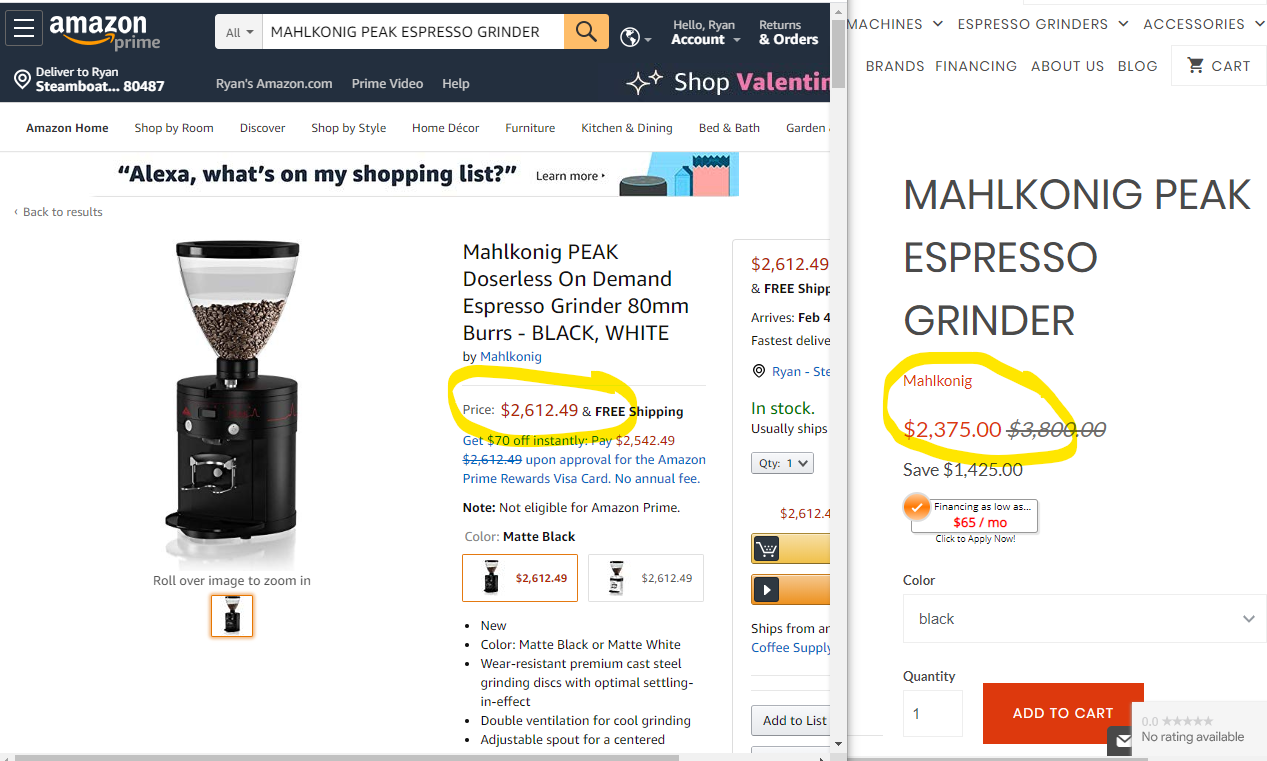The image size is (1267, 761).
Task: Click the Add to Cart shopping cart icon
Action: coord(767,549)
